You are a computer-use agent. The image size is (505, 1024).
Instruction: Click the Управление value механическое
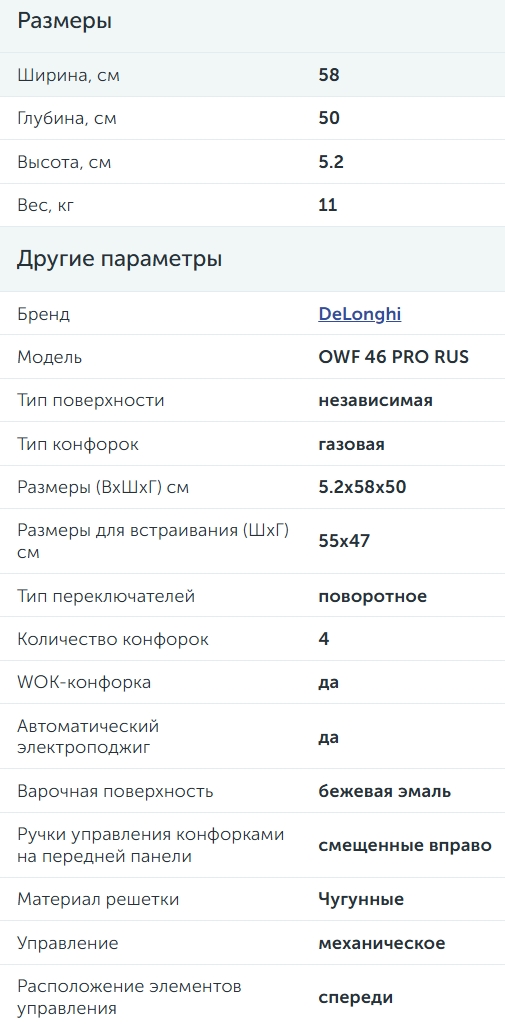[x=382, y=943]
